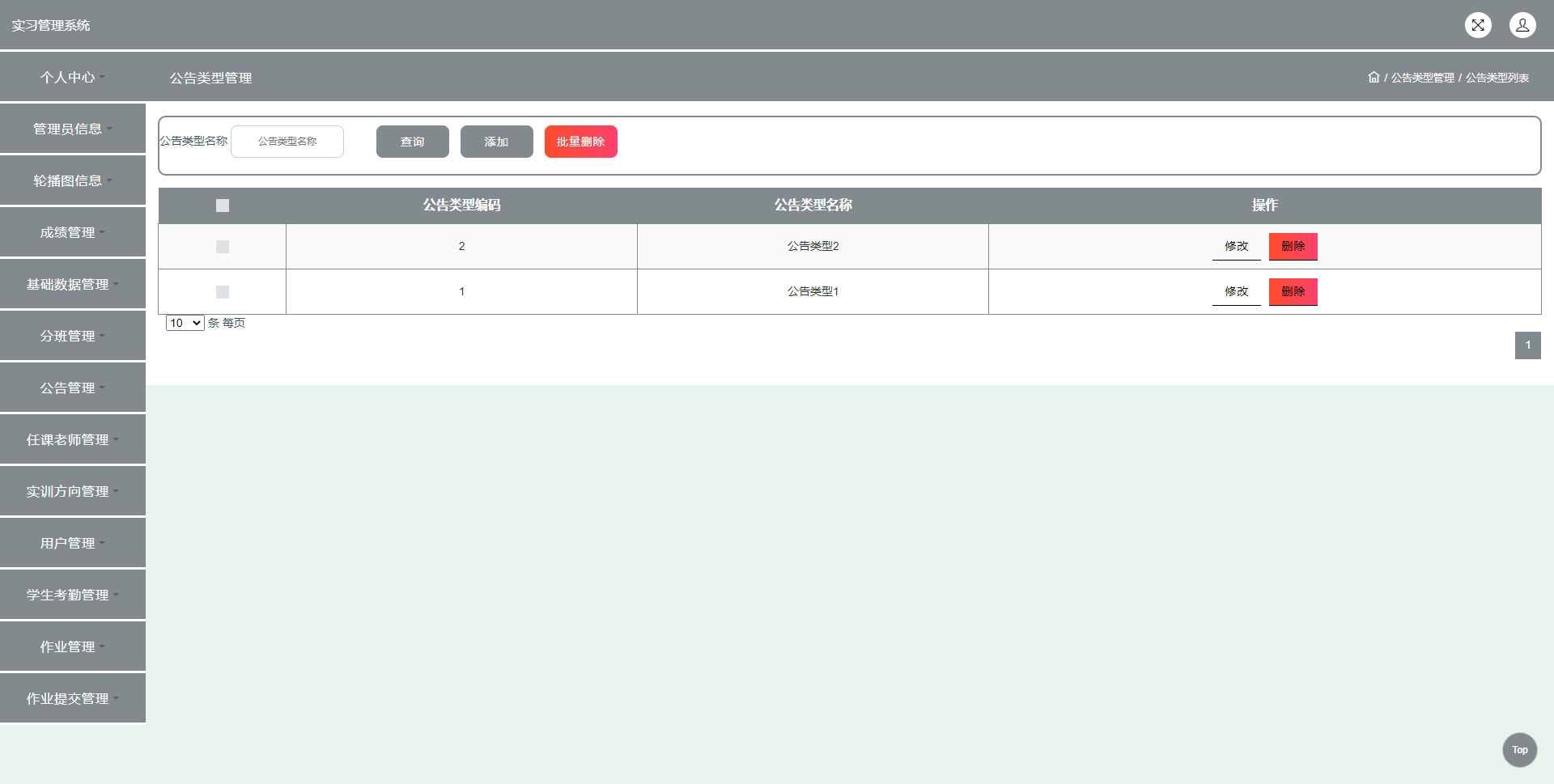Open the 实训方向管理 sidebar menu
This screenshot has width=1554, height=784.
tap(73, 491)
